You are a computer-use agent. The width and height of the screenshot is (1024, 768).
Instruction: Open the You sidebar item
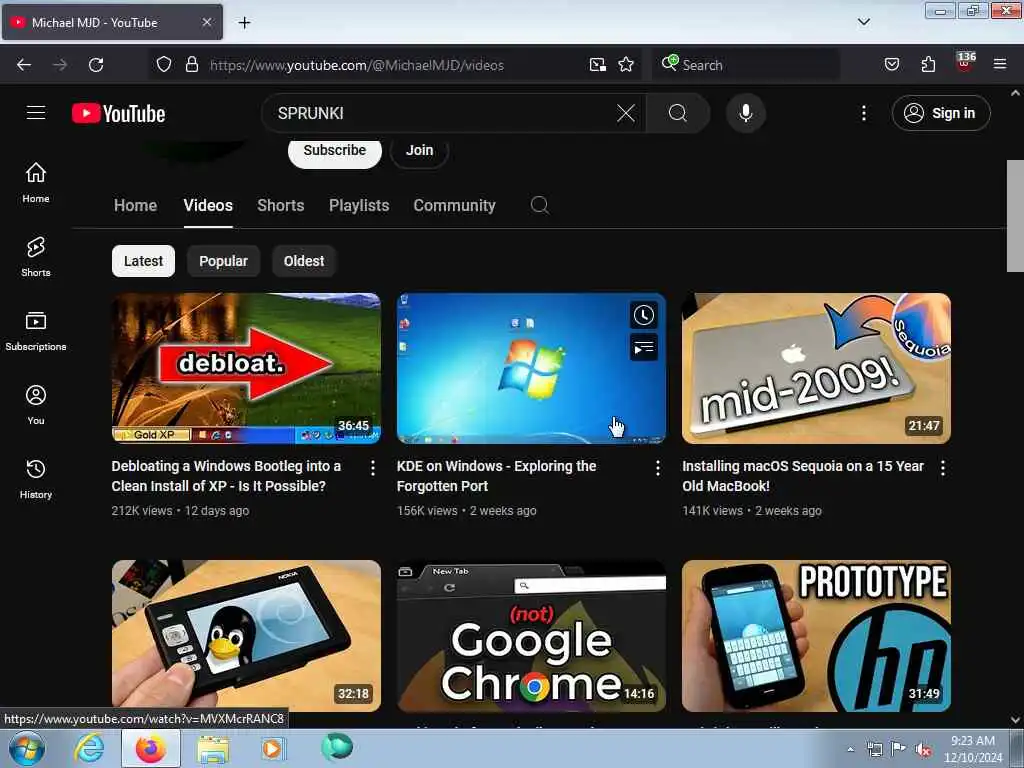[x=36, y=405]
